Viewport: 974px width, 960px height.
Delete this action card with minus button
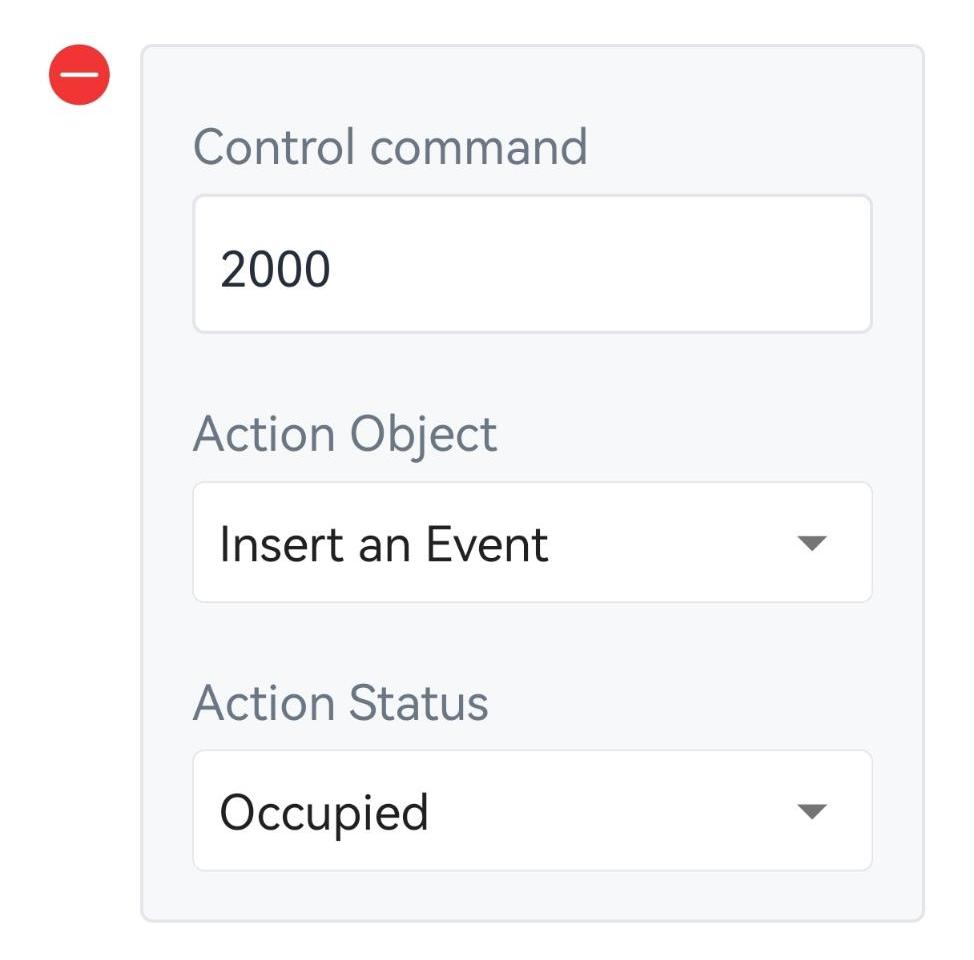[79, 75]
